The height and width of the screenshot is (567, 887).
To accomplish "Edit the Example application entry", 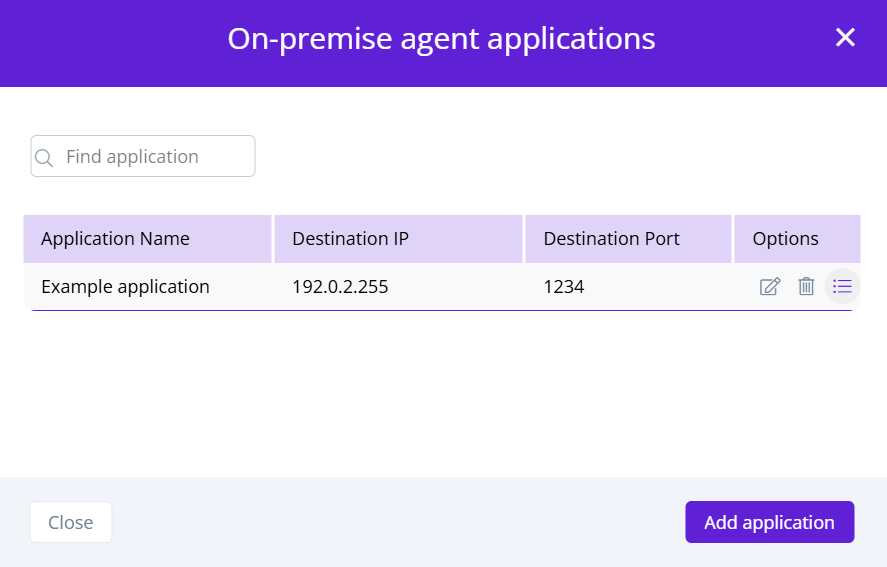I will click(x=769, y=287).
